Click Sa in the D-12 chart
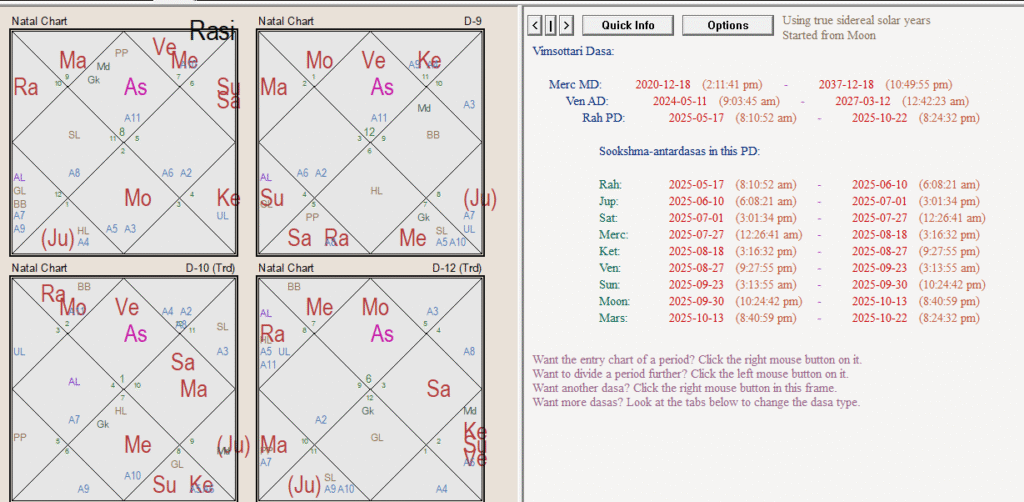1024x502 pixels. [x=438, y=390]
